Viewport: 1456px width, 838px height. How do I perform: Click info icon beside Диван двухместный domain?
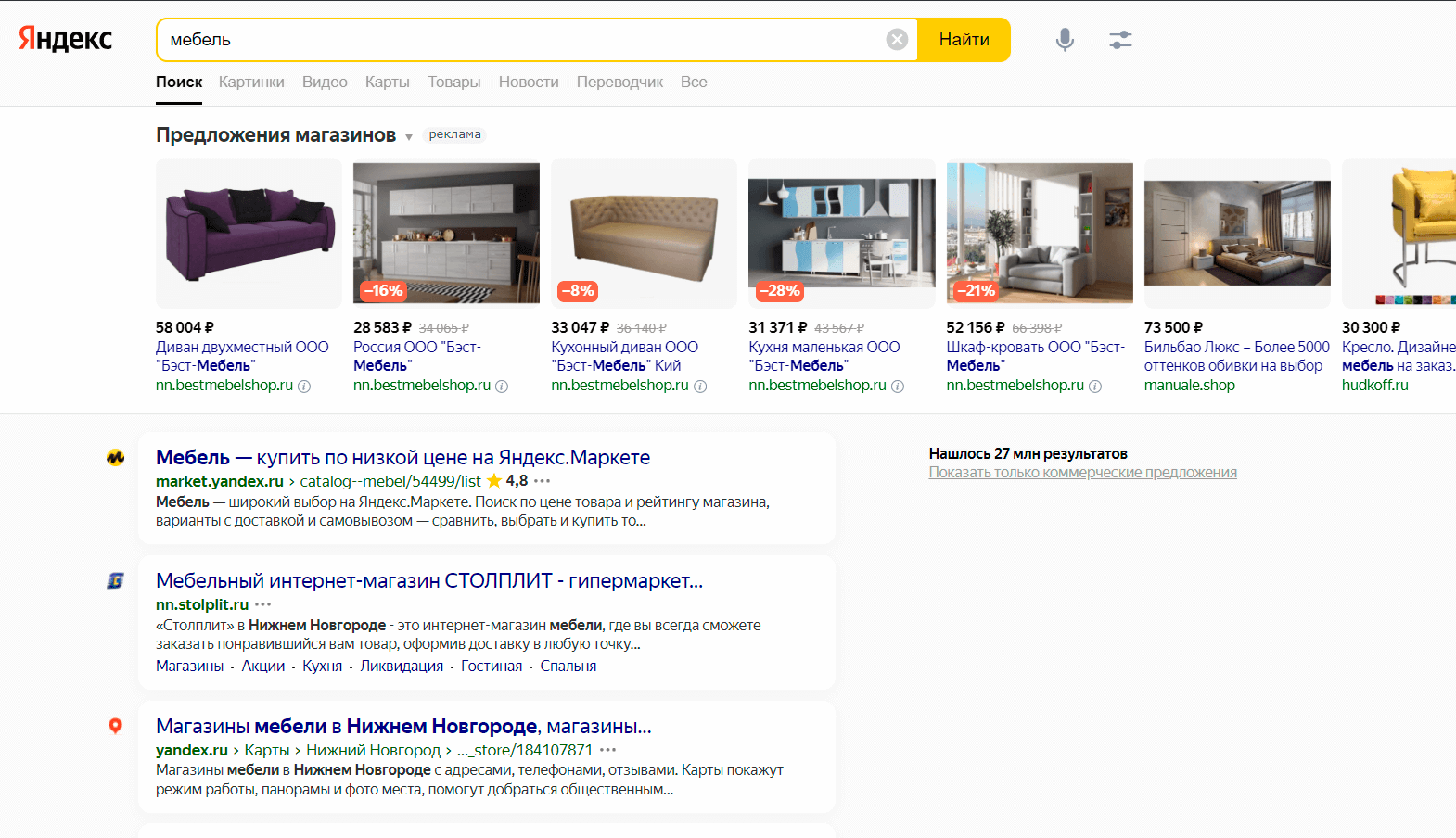click(304, 387)
